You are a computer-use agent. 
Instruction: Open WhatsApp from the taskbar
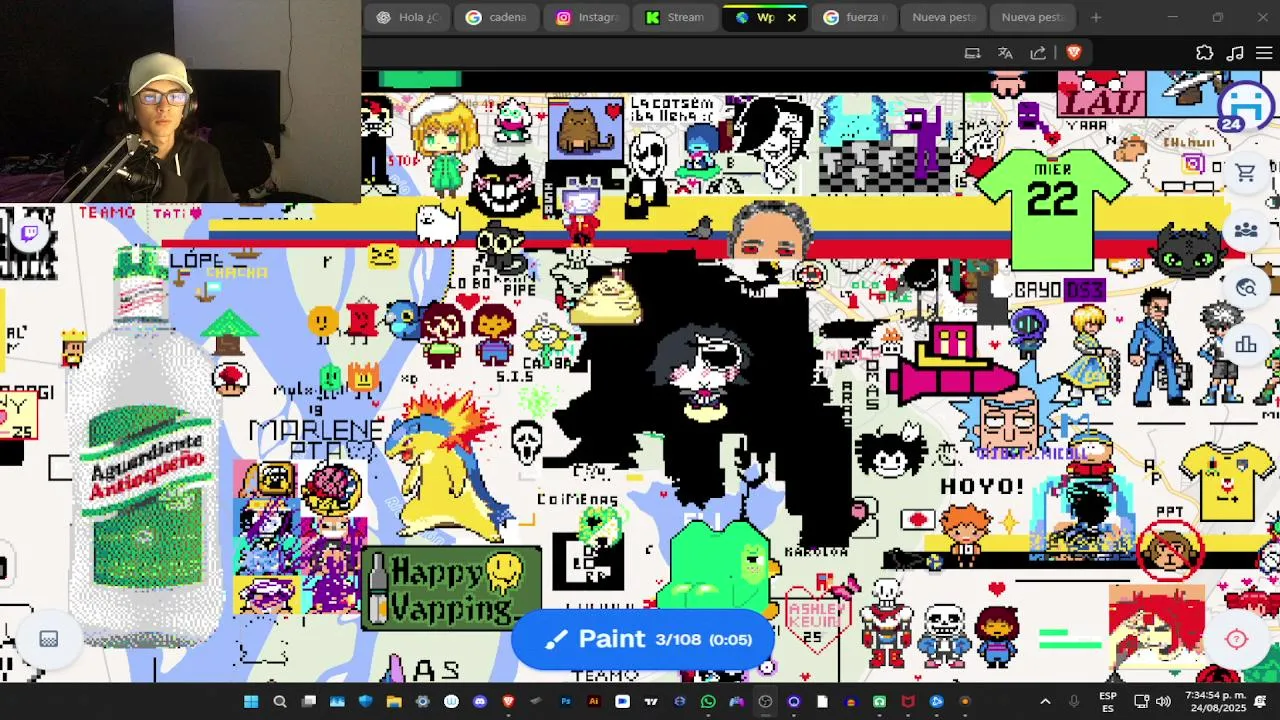point(708,701)
